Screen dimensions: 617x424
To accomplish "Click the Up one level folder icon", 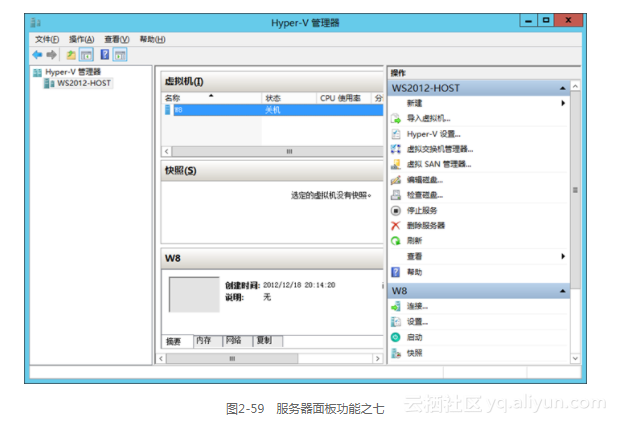I will 71,55.
